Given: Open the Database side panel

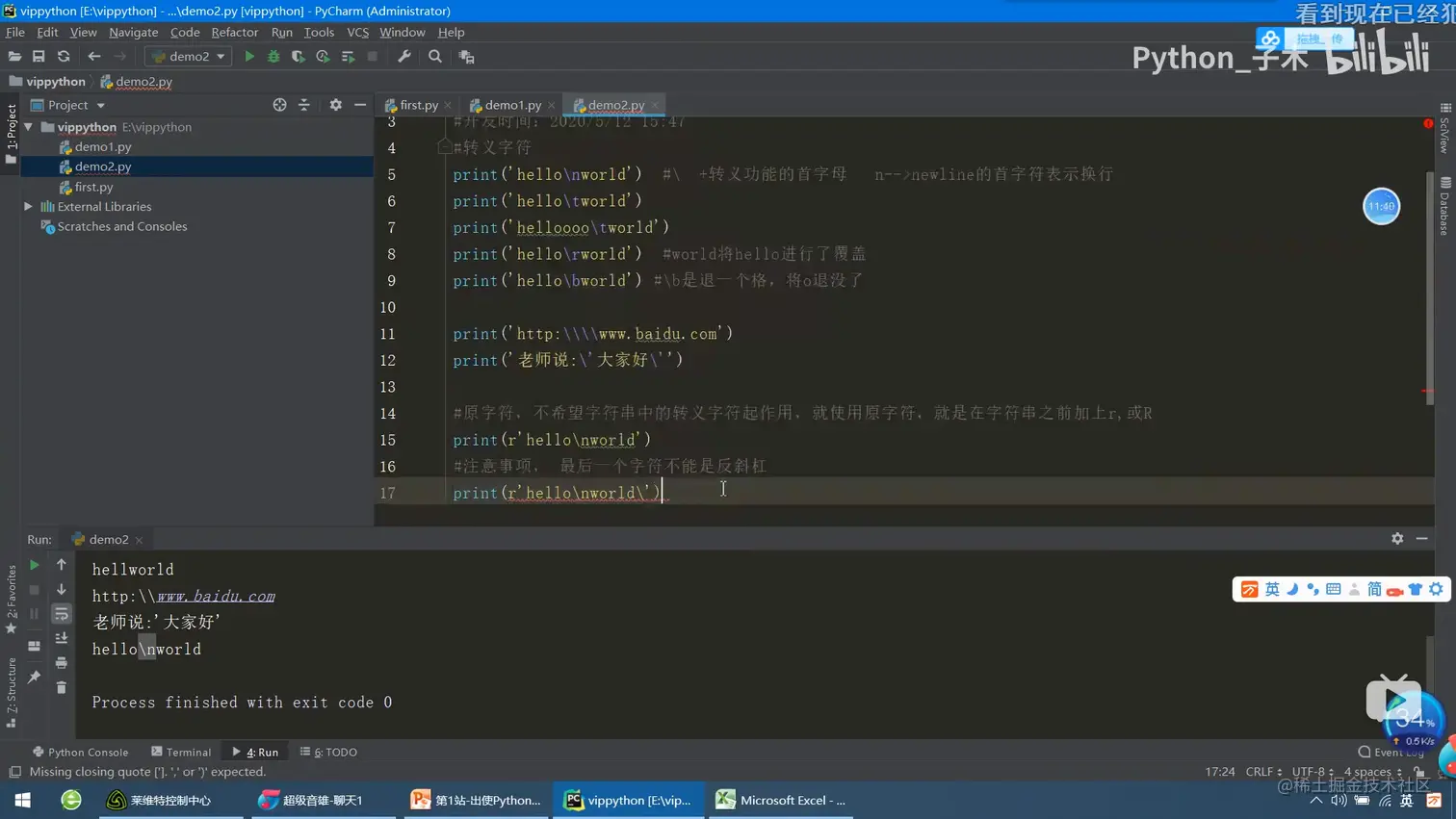Looking at the screenshot, I should 1445,206.
